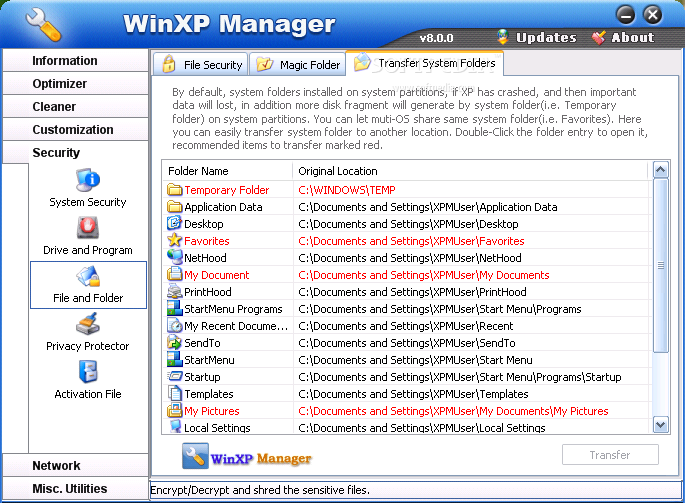Click the Temporary Folder row icon
The image size is (685, 503).
click(174, 190)
